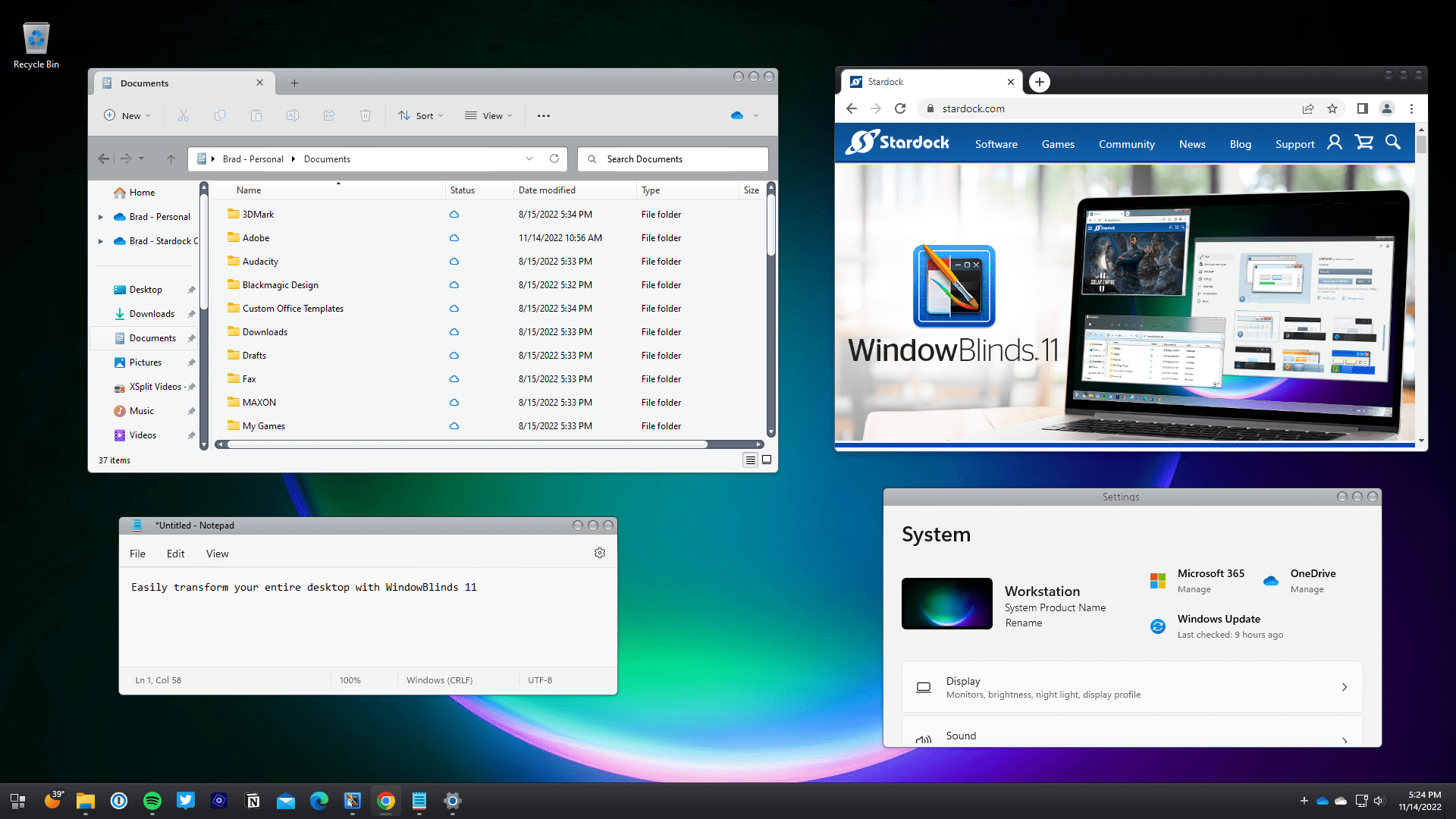Open the Sort dropdown in File Explorer
Viewport: 1456px width, 819px height.
click(421, 115)
